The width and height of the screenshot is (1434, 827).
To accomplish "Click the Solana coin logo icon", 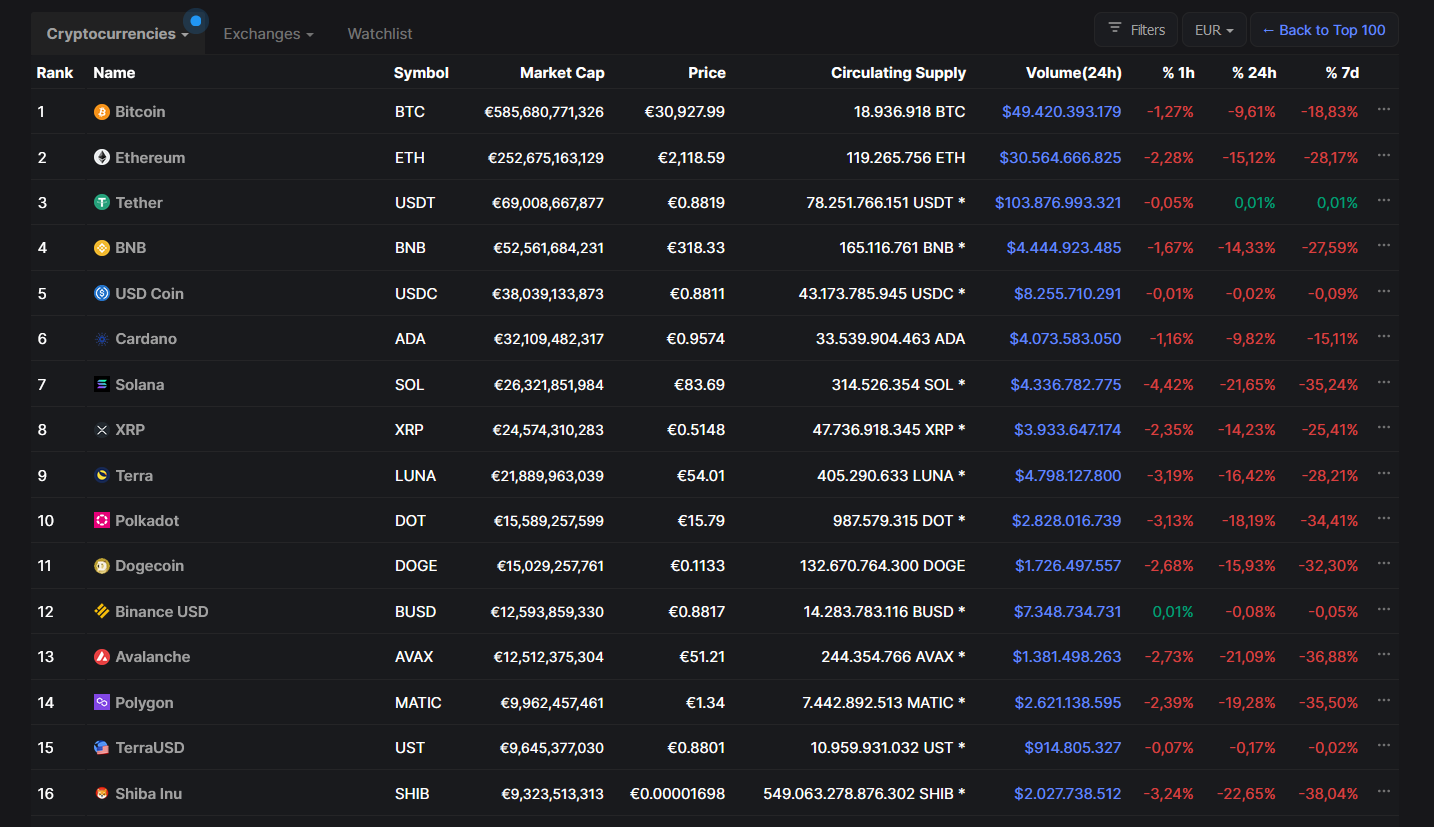I will 102,384.
